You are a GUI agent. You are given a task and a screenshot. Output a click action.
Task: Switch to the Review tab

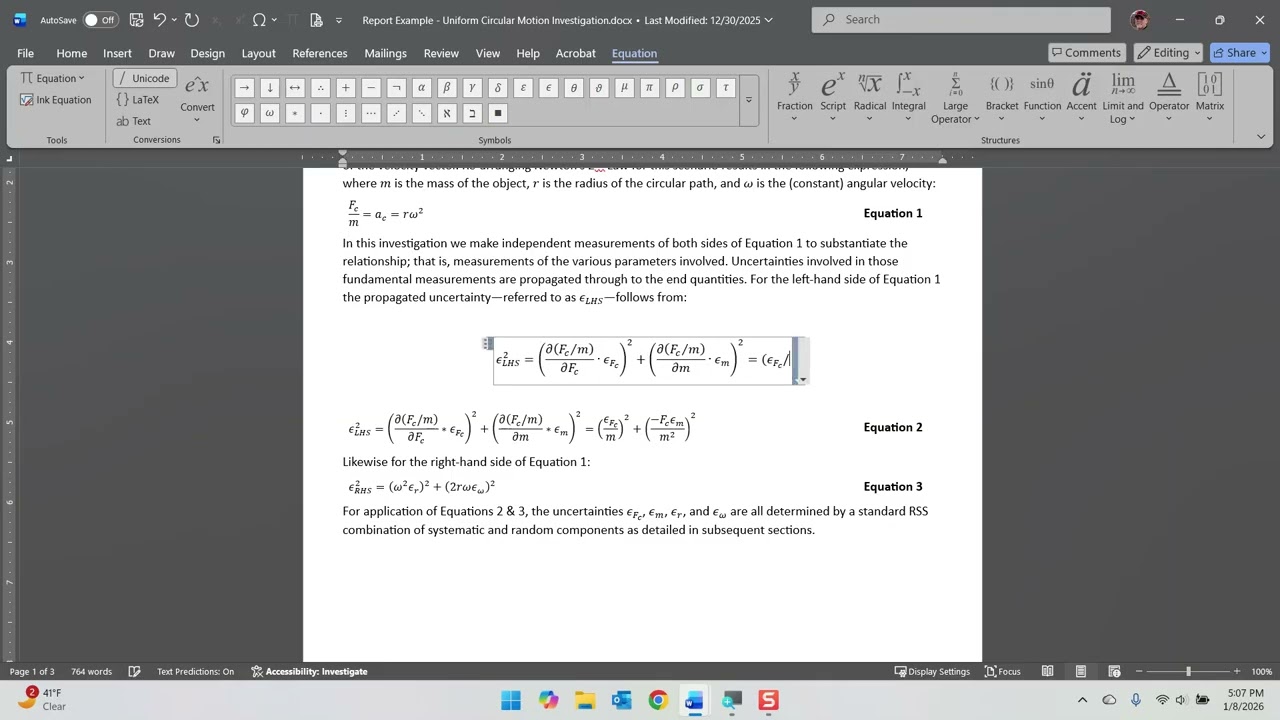click(x=441, y=53)
